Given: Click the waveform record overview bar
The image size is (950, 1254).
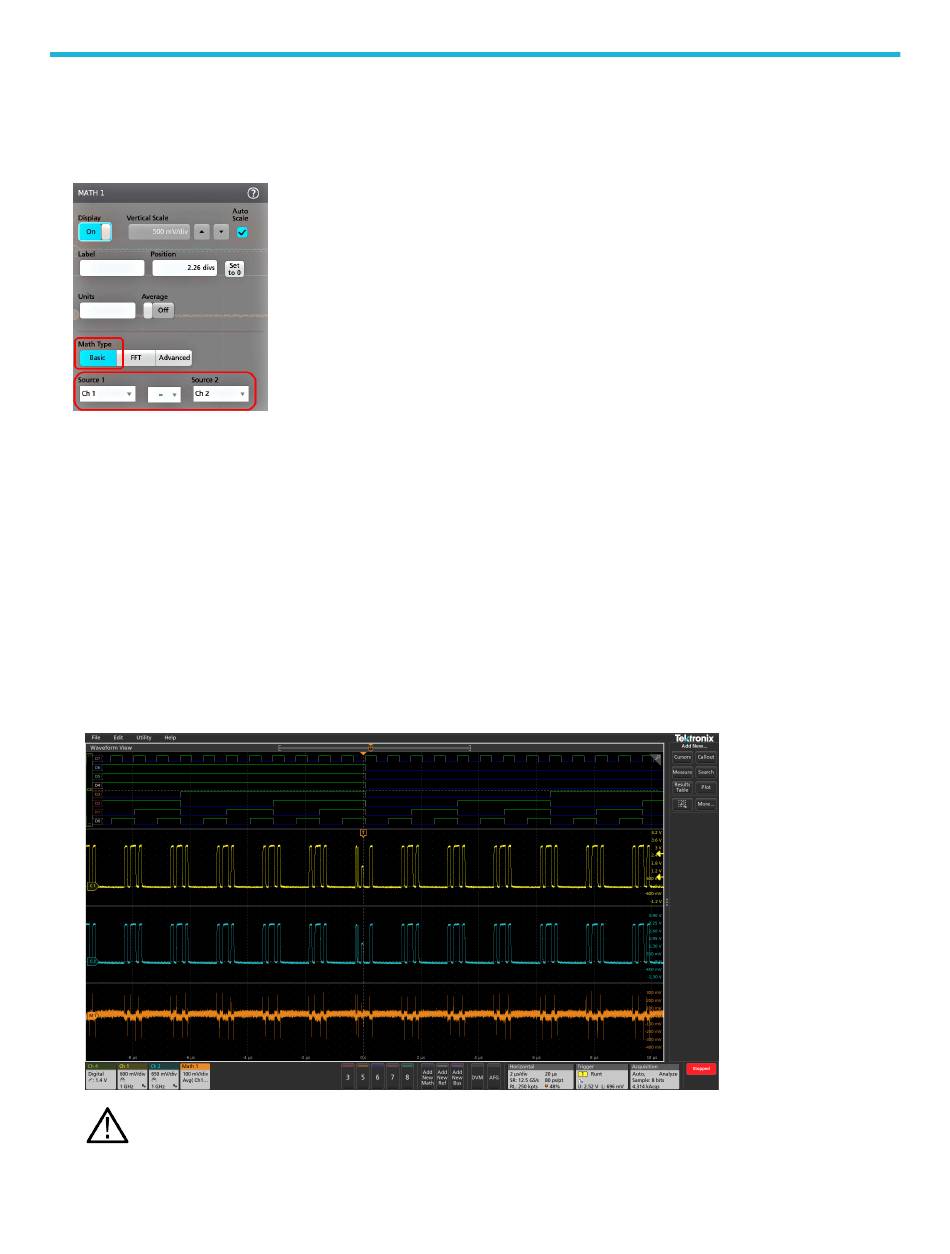Looking at the screenshot, I should [374, 746].
